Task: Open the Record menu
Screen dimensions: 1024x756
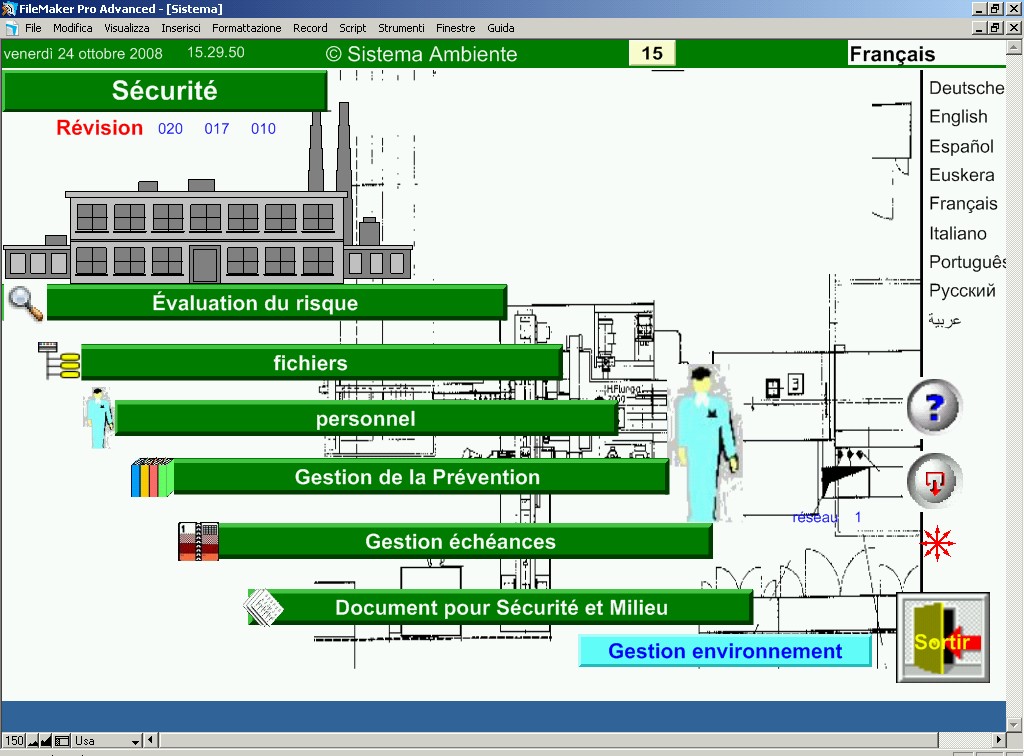Action: [310, 28]
